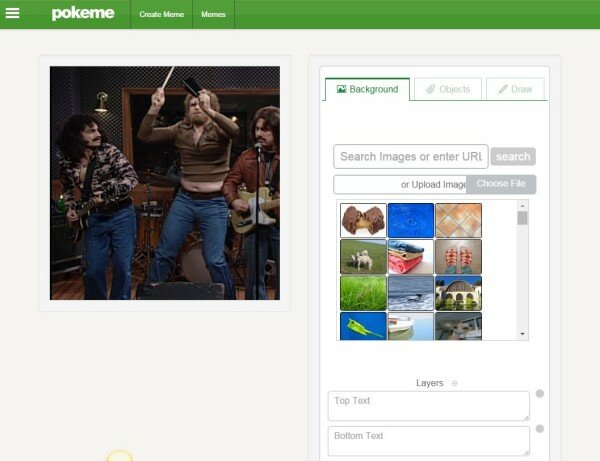Screen dimensions: 600x461
Task: Click the pokeme logo
Action: coord(83,14)
